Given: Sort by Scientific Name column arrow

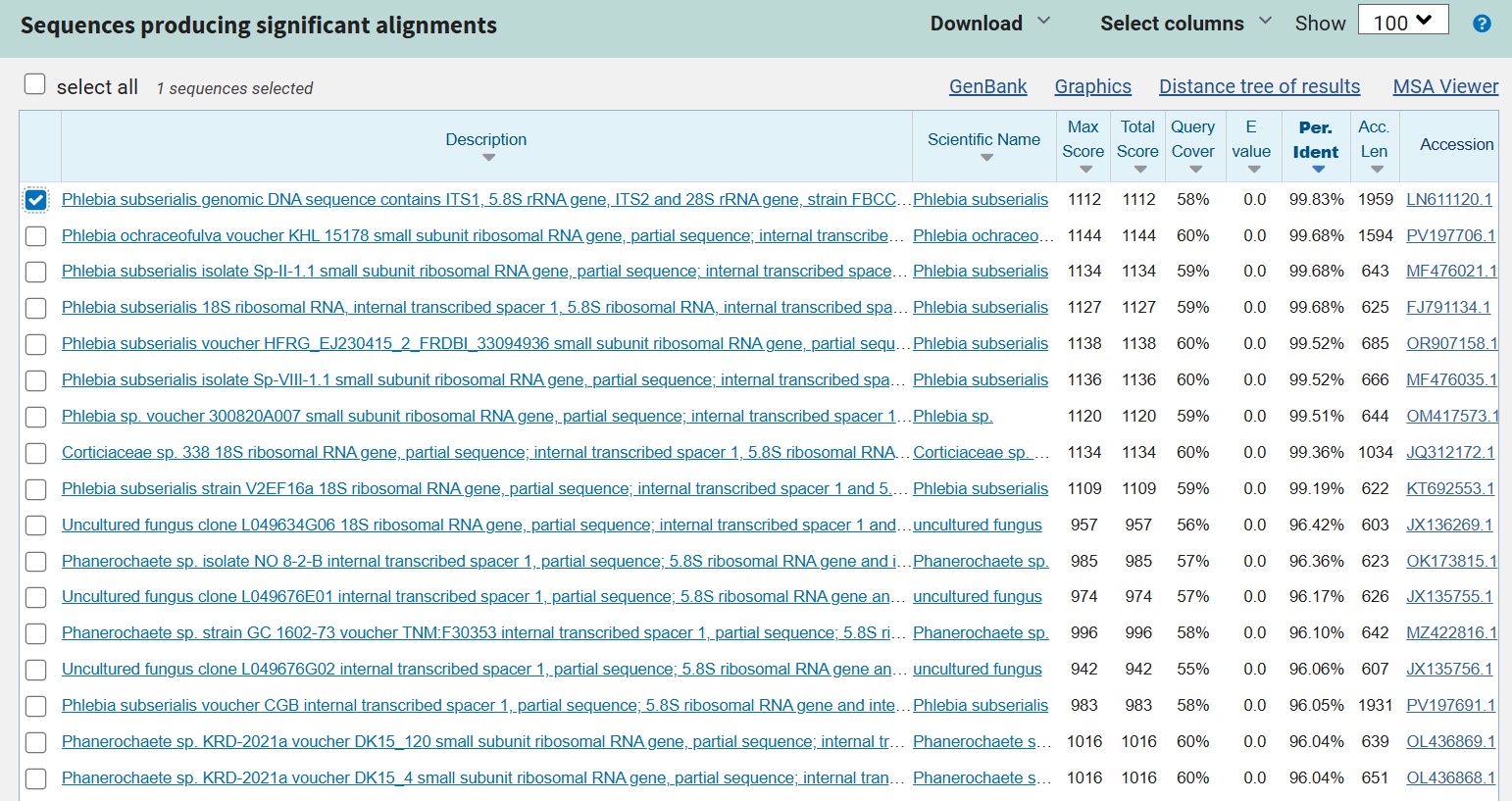Looking at the screenshot, I should tap(986, 157).
